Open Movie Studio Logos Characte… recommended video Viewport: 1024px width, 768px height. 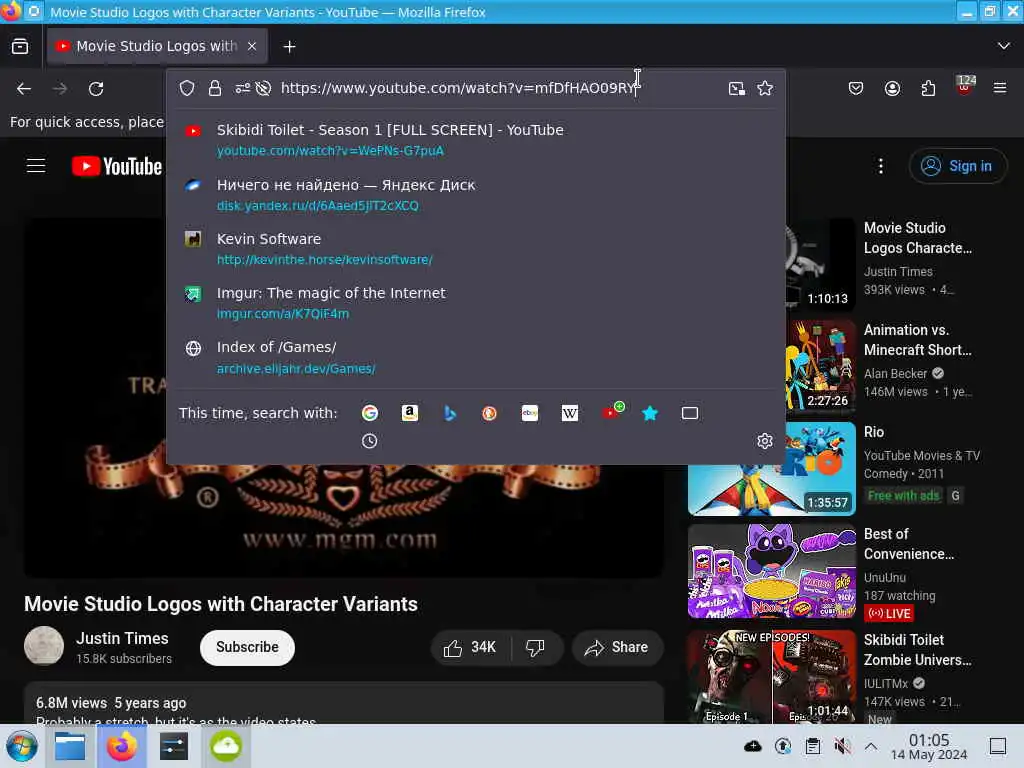(918, 238)
